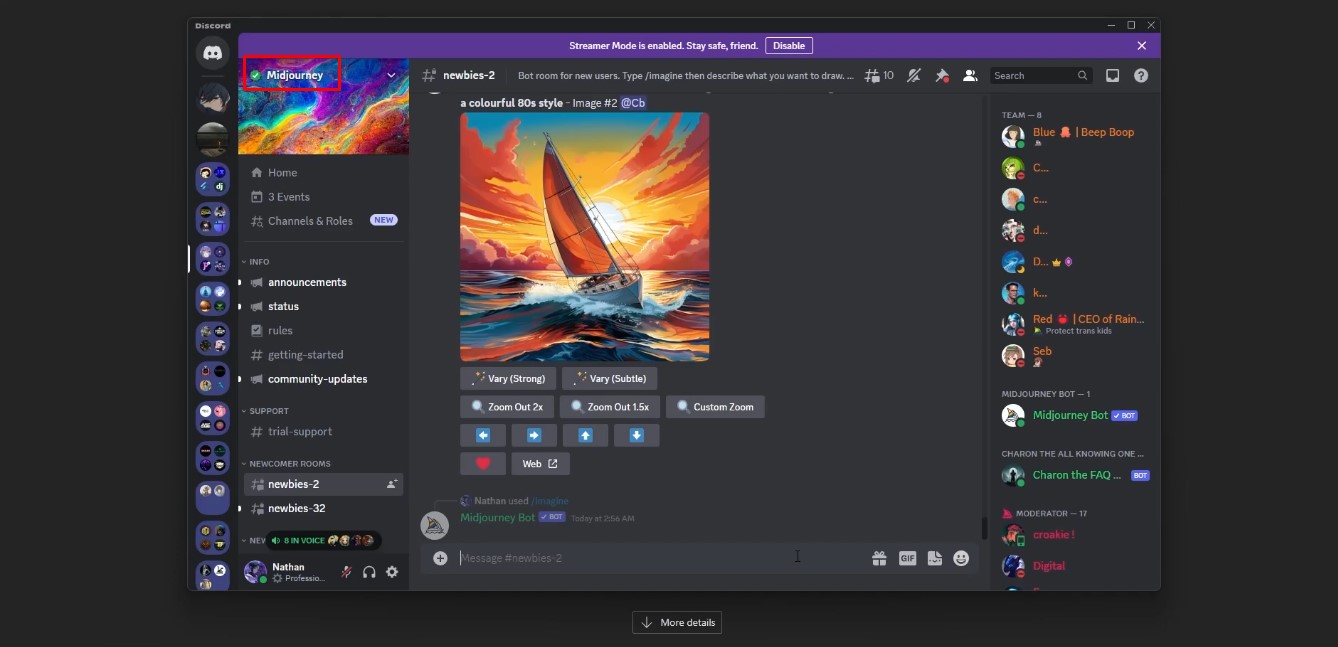Viewport: 1338px width, 647px height.
Task: Open Channels & Roles
Action: point(322,221)
